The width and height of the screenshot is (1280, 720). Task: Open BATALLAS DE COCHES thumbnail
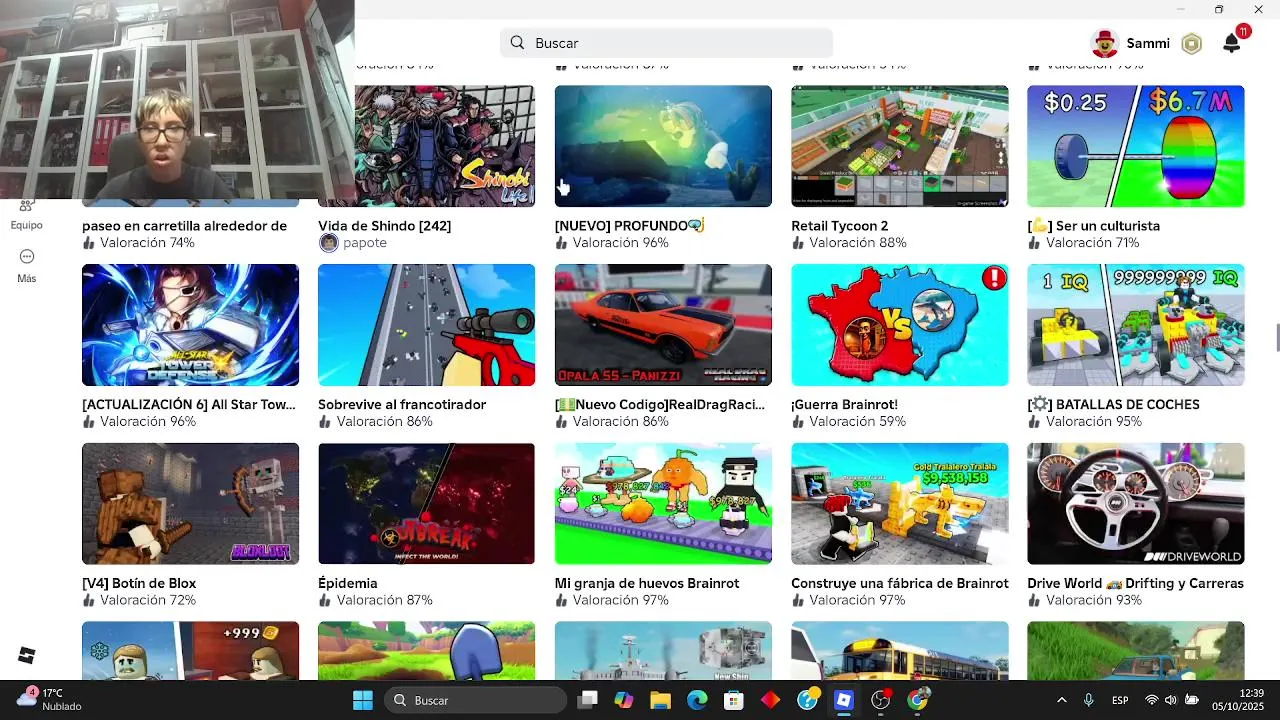pos(1136,325)
